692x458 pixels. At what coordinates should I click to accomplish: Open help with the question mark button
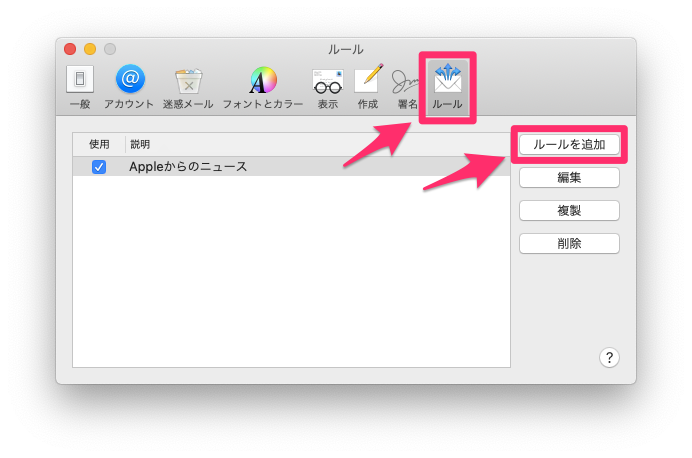click(x=609, y=357)
